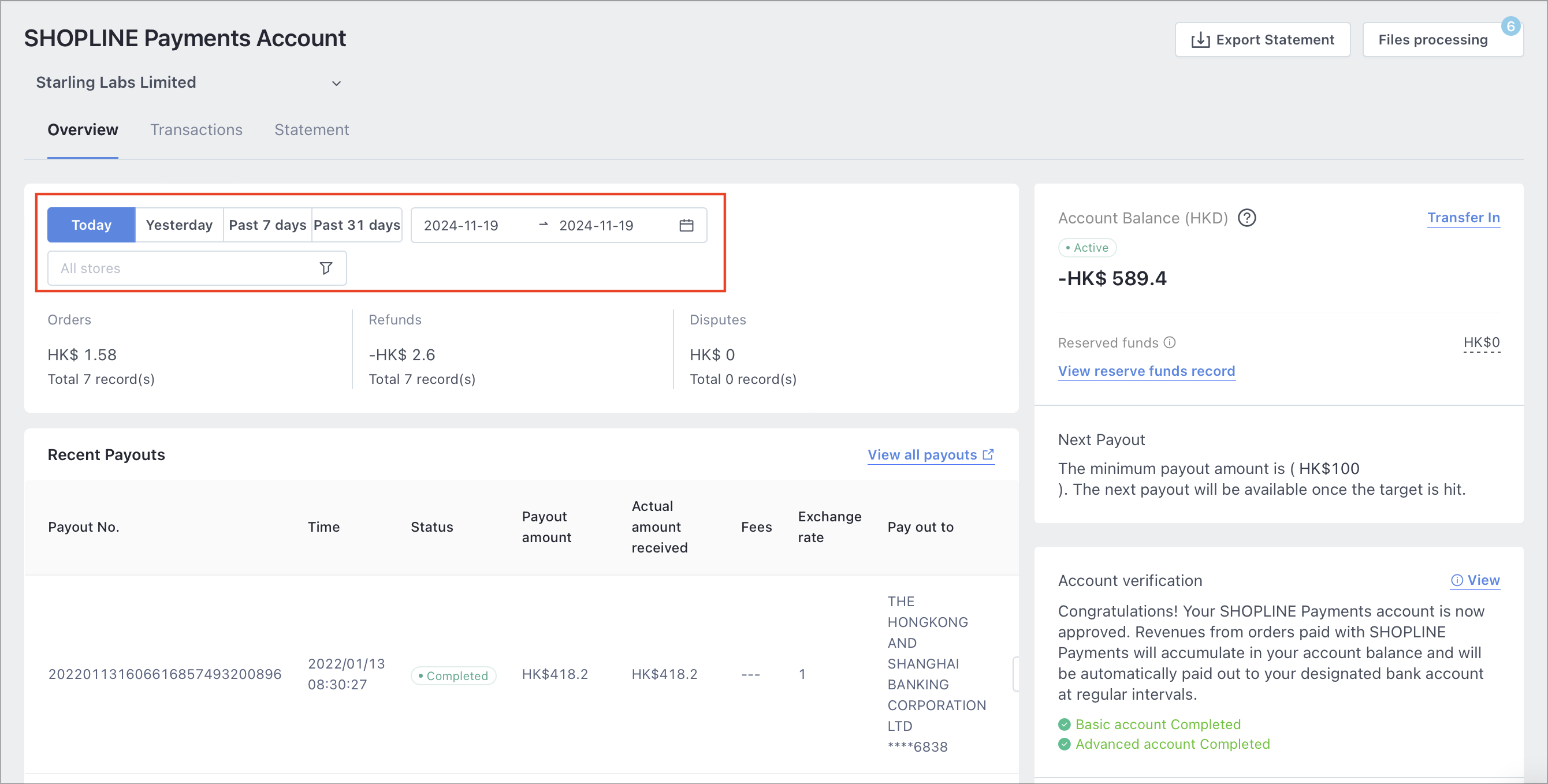The image size is (1548, 784).
Task: Click the Advanced account Completed checkmark icon
Action: [x=1064, y=744]
